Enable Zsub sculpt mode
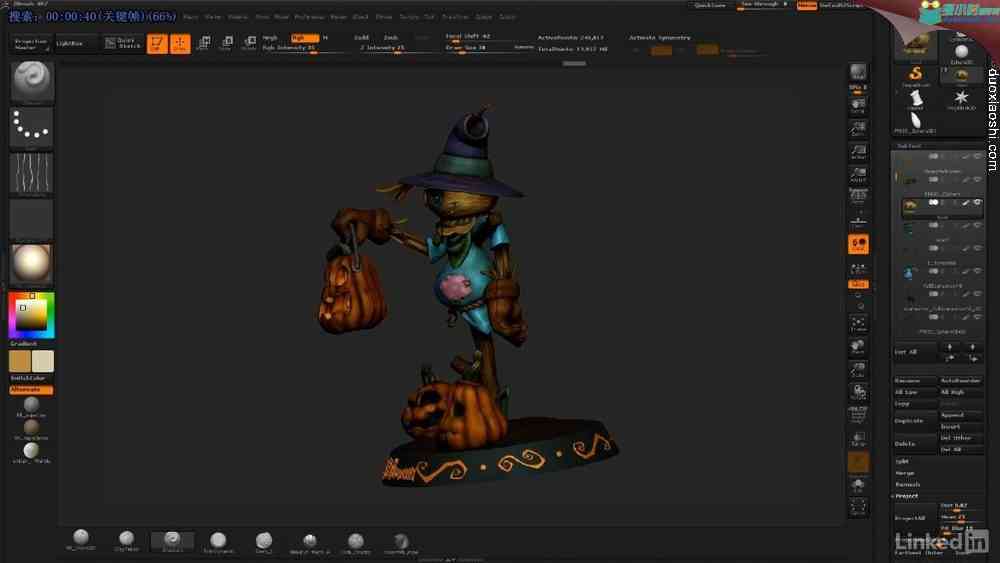 (x=390, y=38)
